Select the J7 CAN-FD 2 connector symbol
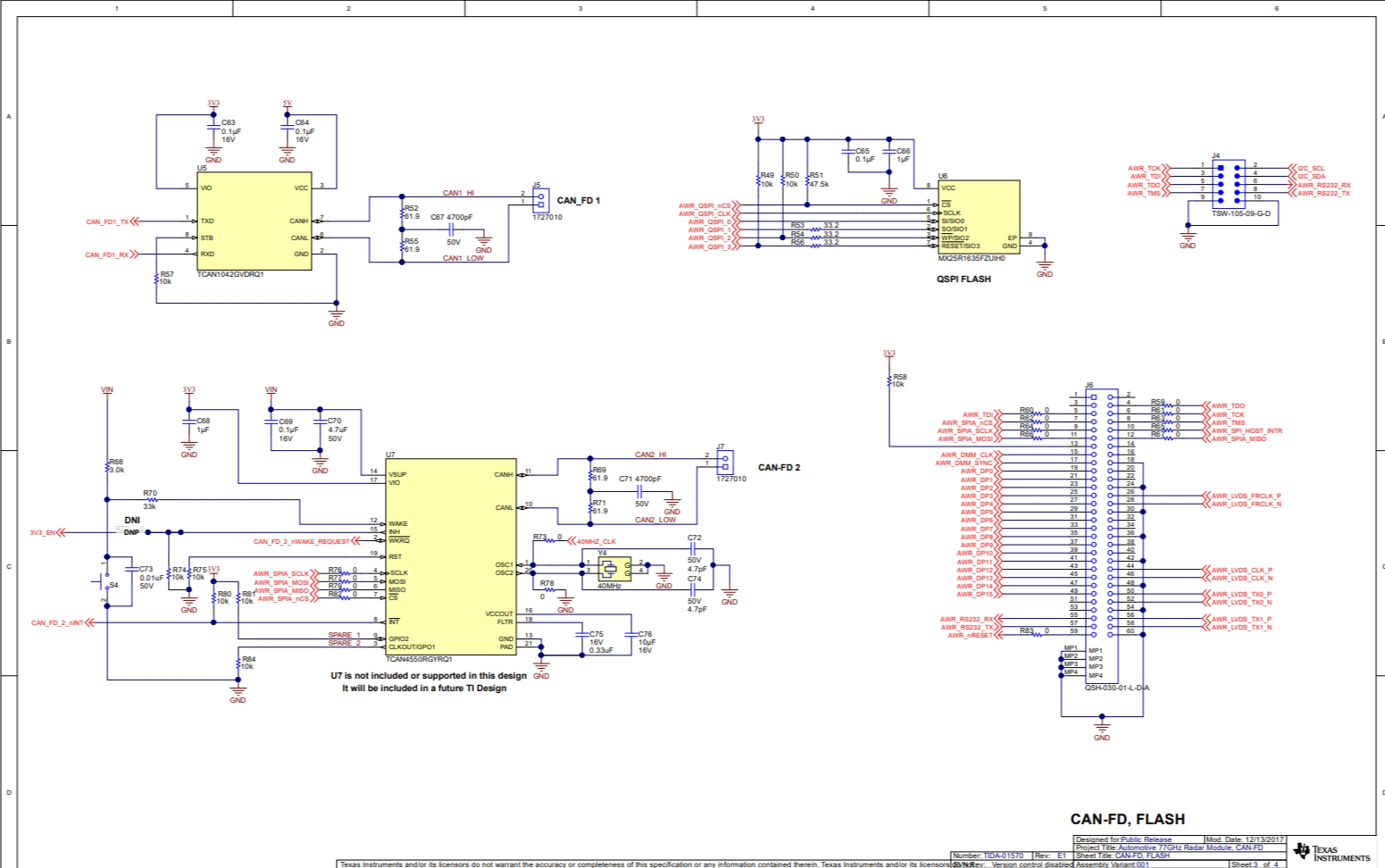Image resolution: width=1385 pixels, height=868 pixels. click(725, 461)
